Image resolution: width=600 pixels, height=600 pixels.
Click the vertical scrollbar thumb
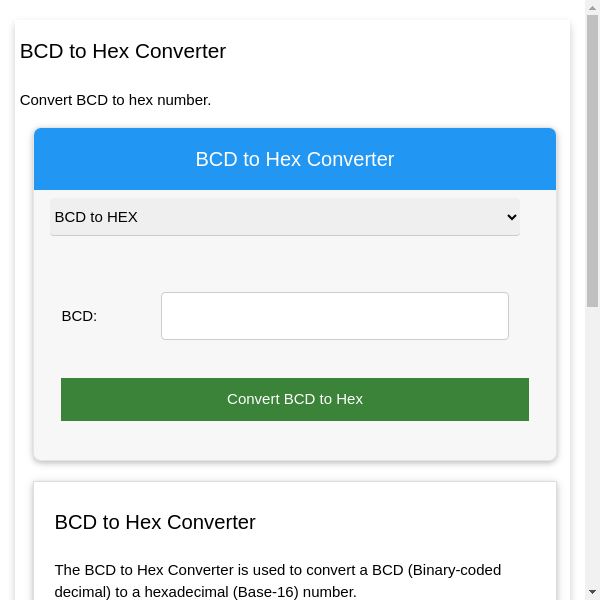tap(592, 160)
